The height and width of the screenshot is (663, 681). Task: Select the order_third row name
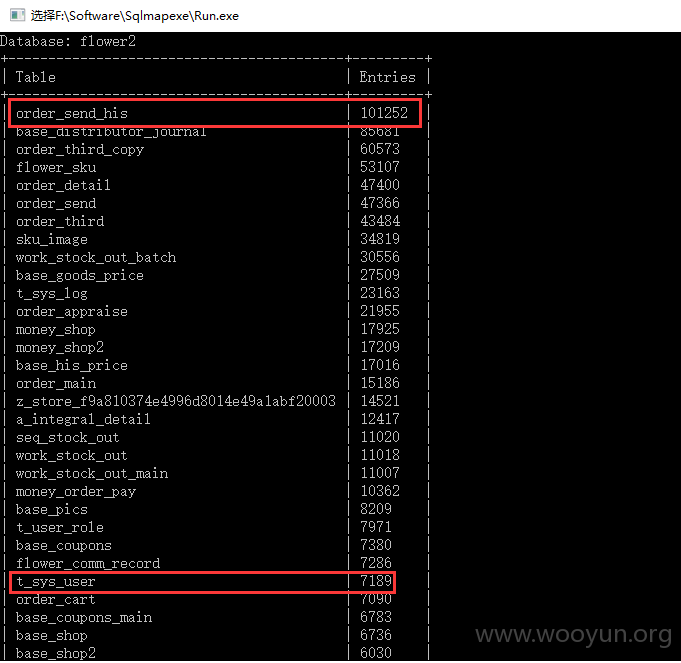tap(60, 221)
